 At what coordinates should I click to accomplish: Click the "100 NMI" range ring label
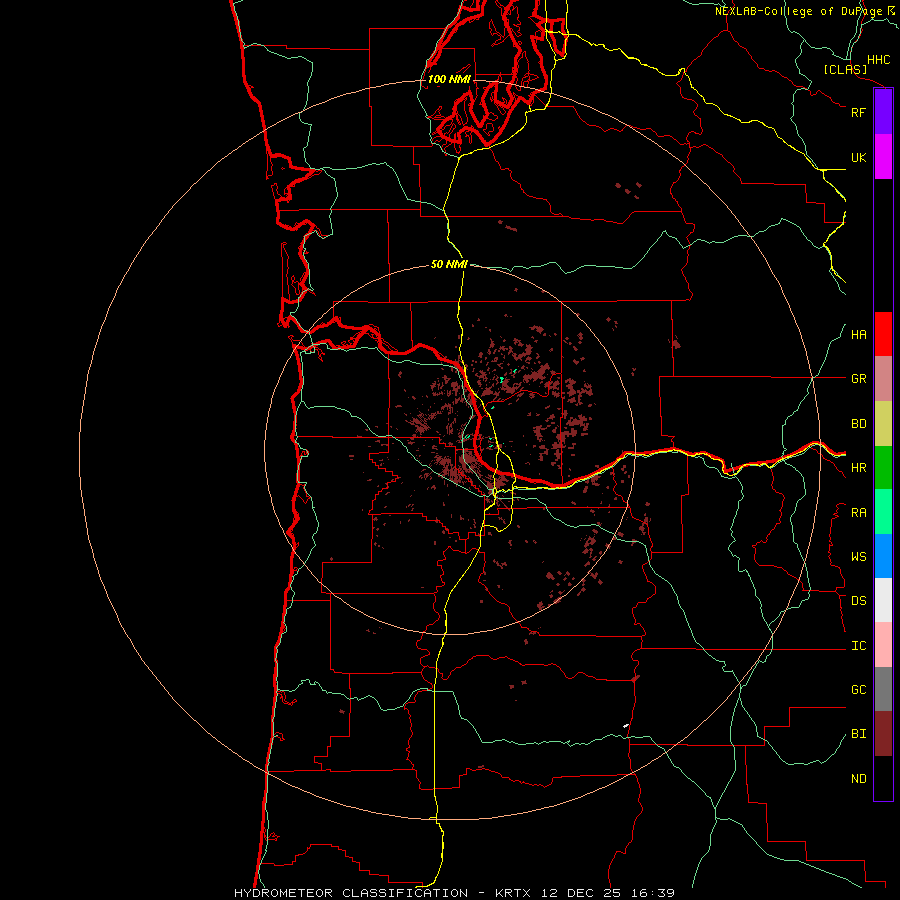pyautogui.click(x=449, y=79)
